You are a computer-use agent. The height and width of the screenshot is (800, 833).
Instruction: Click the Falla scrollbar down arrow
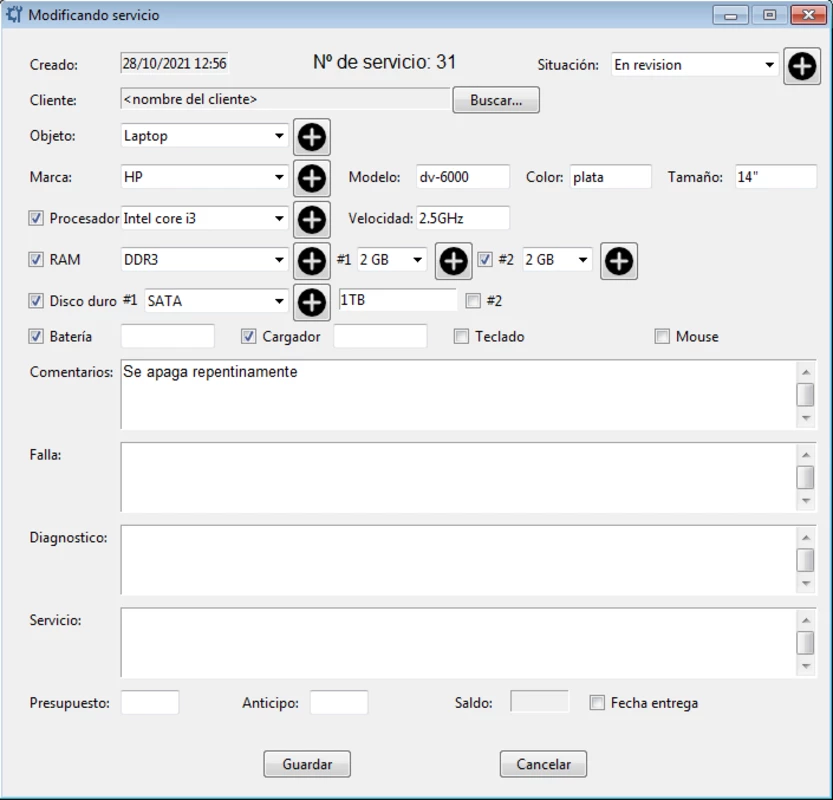click(x=806, y=501)
